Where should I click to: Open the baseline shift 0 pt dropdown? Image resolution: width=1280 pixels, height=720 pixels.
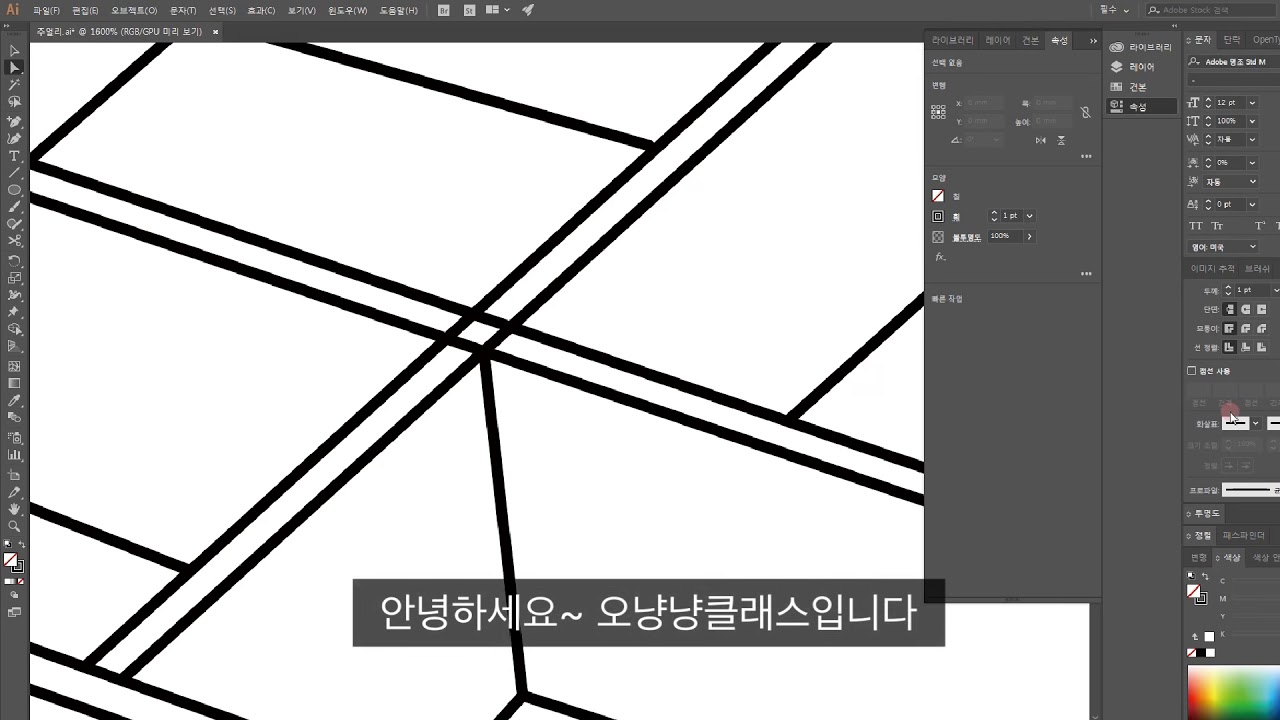(1252, 204)
